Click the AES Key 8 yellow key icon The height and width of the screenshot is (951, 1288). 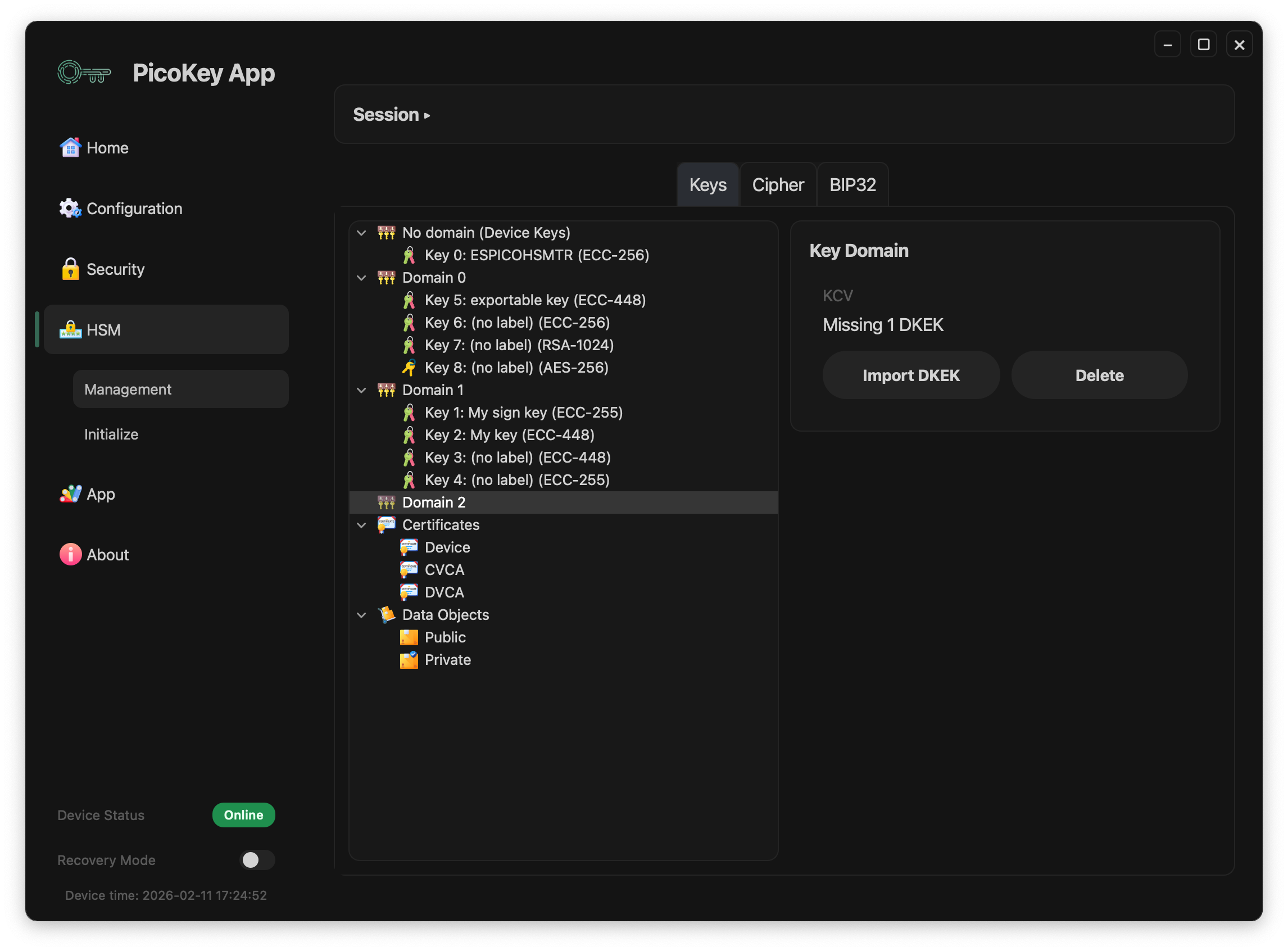click(409, 367)
